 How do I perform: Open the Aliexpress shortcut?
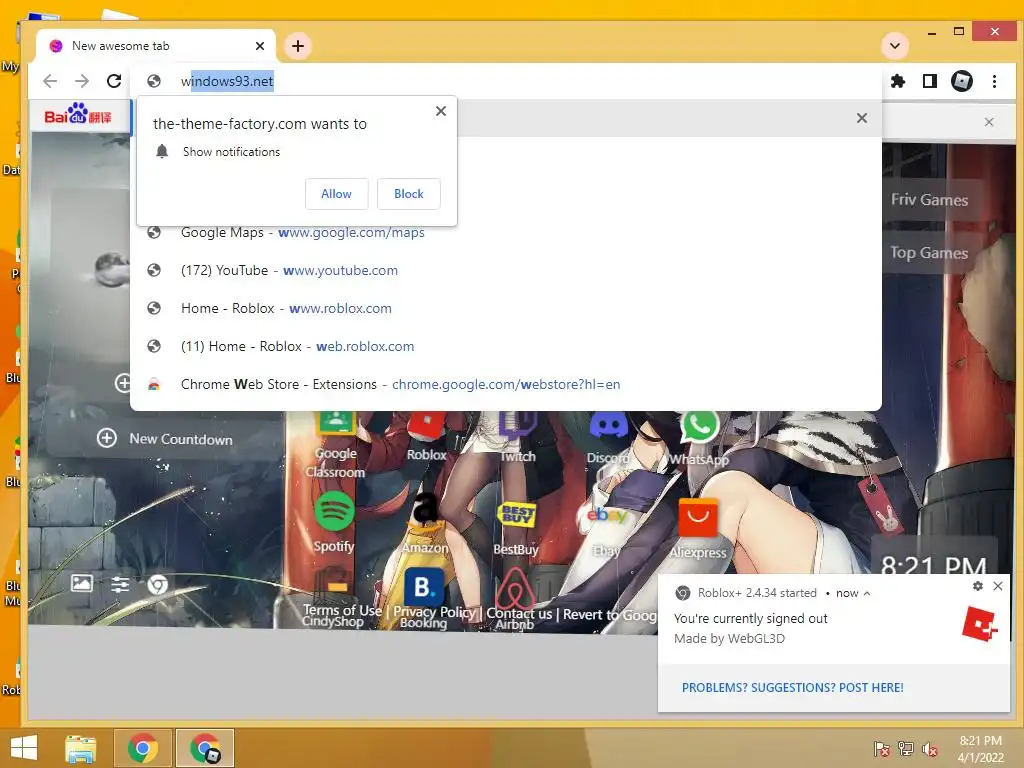tap(697, 529)
